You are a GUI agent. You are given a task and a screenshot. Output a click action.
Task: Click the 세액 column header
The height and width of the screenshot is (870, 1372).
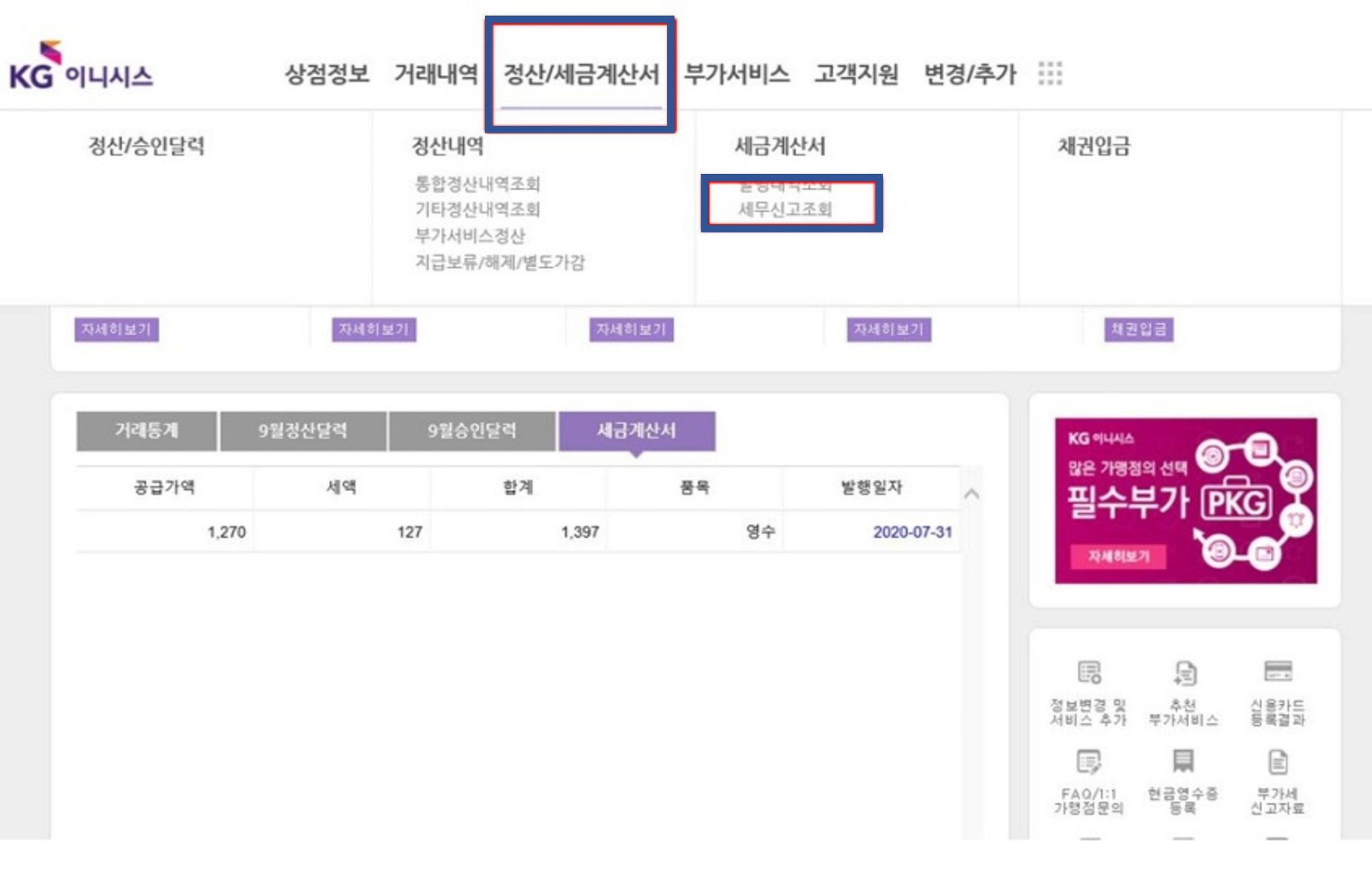point(341,487)
